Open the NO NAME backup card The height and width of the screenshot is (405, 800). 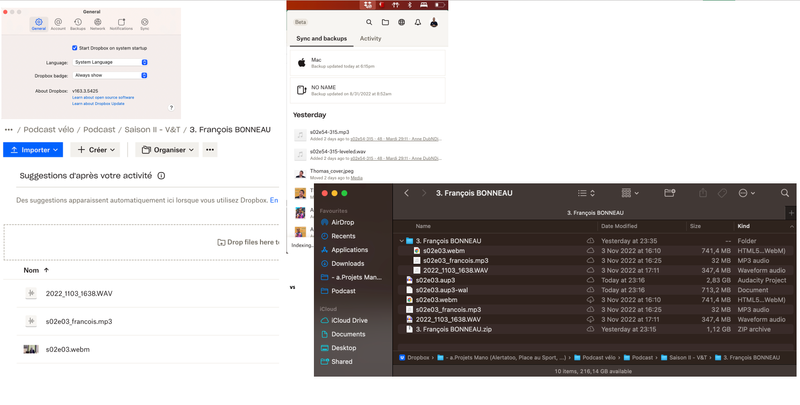click(367, 90)
